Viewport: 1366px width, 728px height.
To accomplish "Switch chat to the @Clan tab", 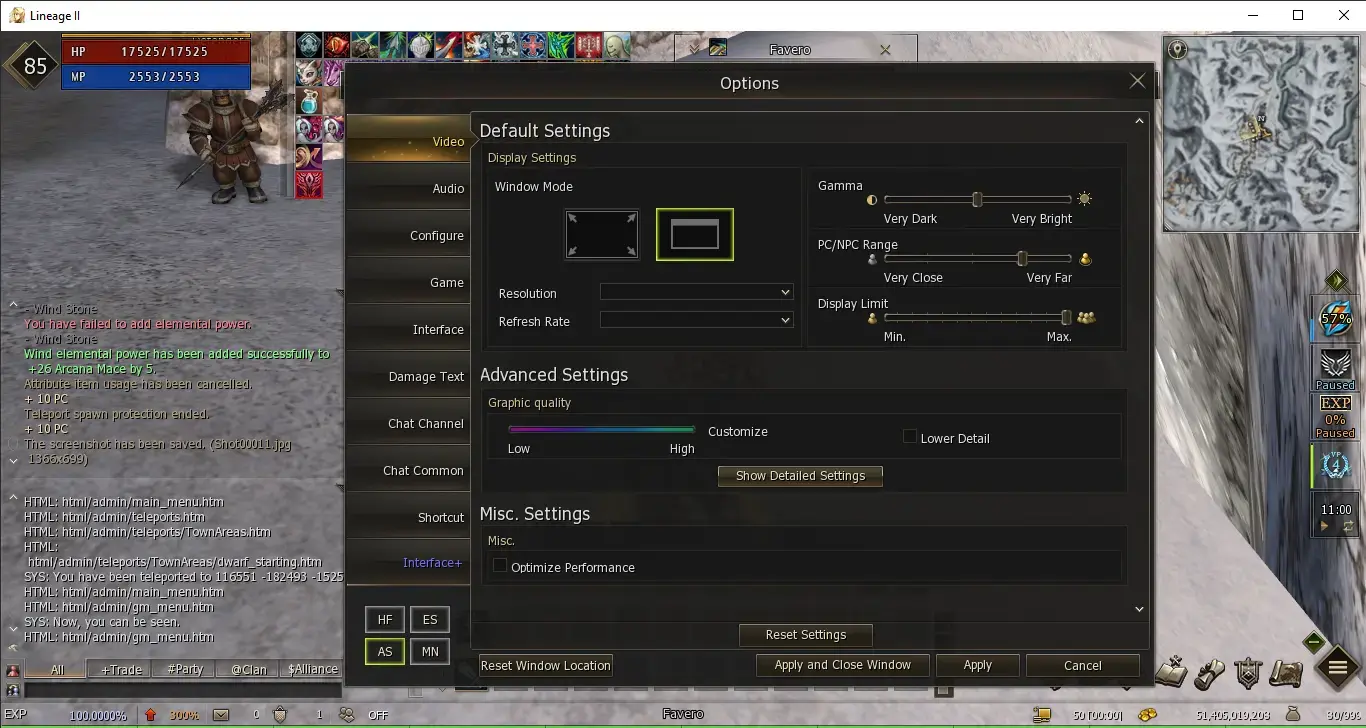I will coord(249,669).
